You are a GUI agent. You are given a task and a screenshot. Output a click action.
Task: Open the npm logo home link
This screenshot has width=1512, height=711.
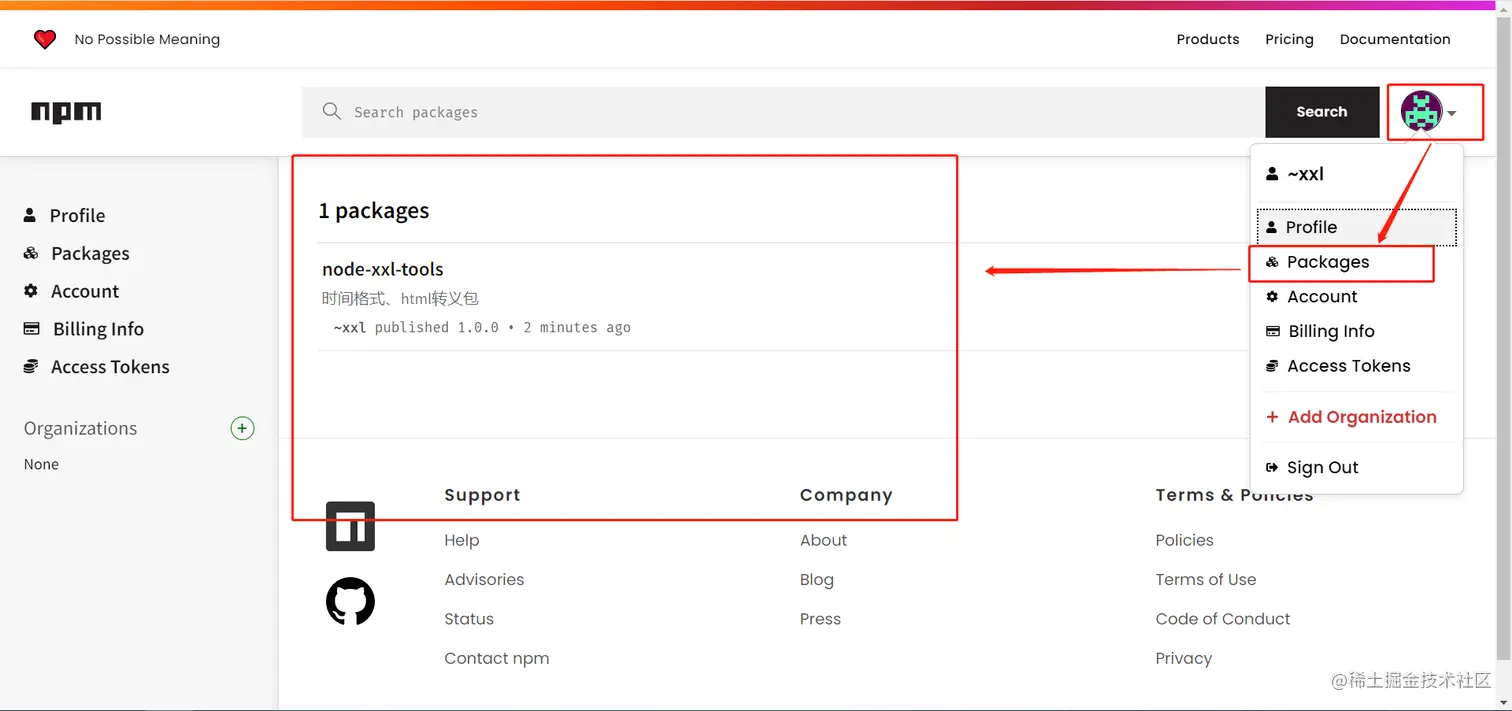point(66,112)
